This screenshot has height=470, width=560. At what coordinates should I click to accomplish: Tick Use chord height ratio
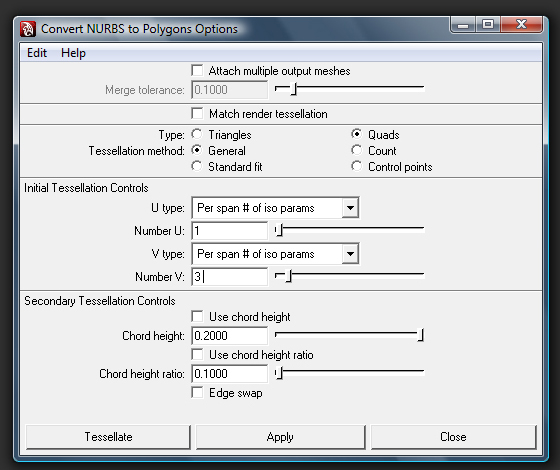click(x=197, y=354)
